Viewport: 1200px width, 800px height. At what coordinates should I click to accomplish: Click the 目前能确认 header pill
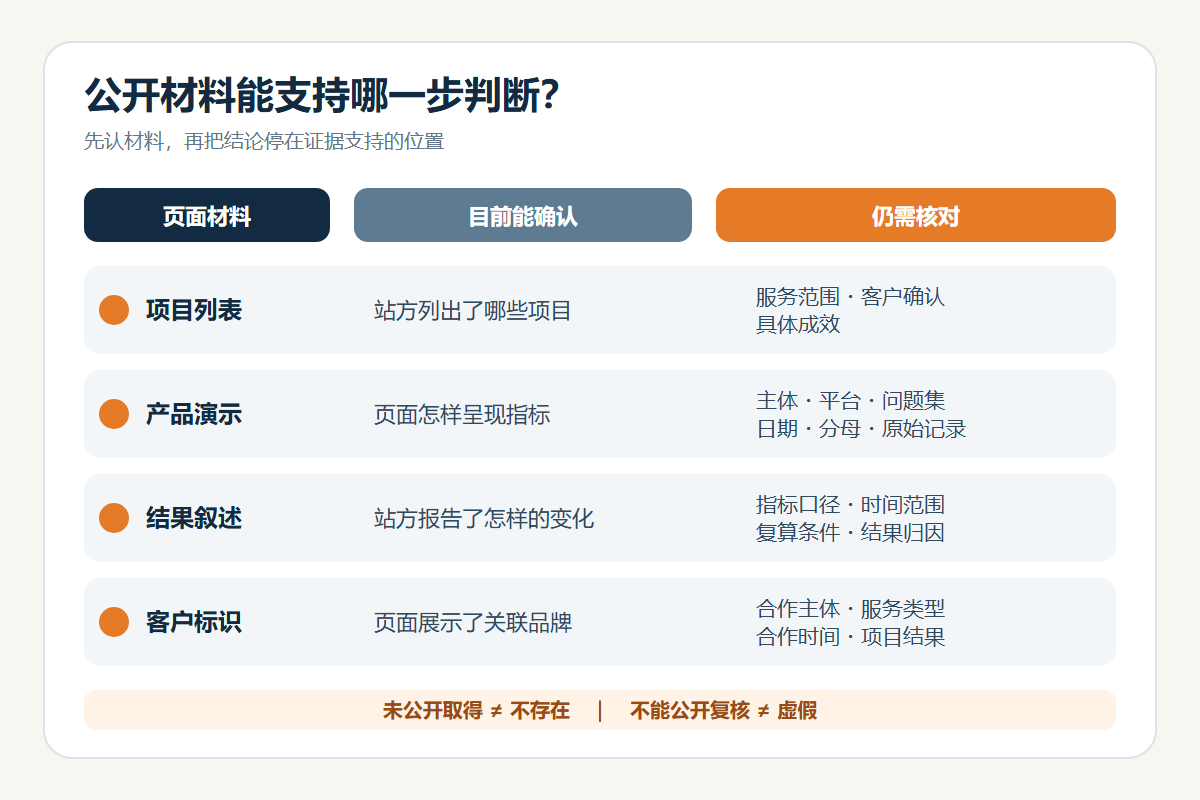coord(523,215)
